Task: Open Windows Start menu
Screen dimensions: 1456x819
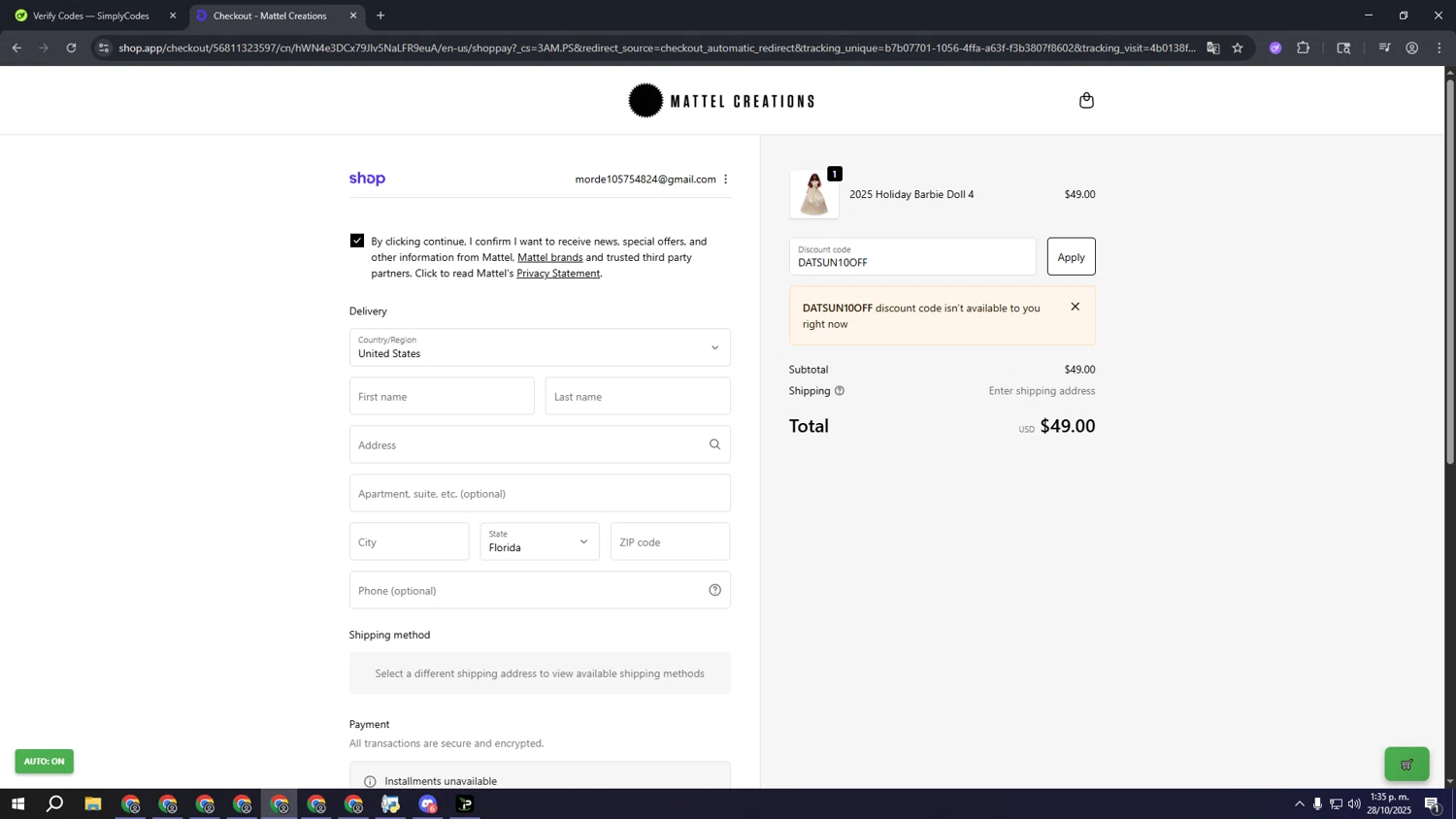Action: click(x=17, y=803)
